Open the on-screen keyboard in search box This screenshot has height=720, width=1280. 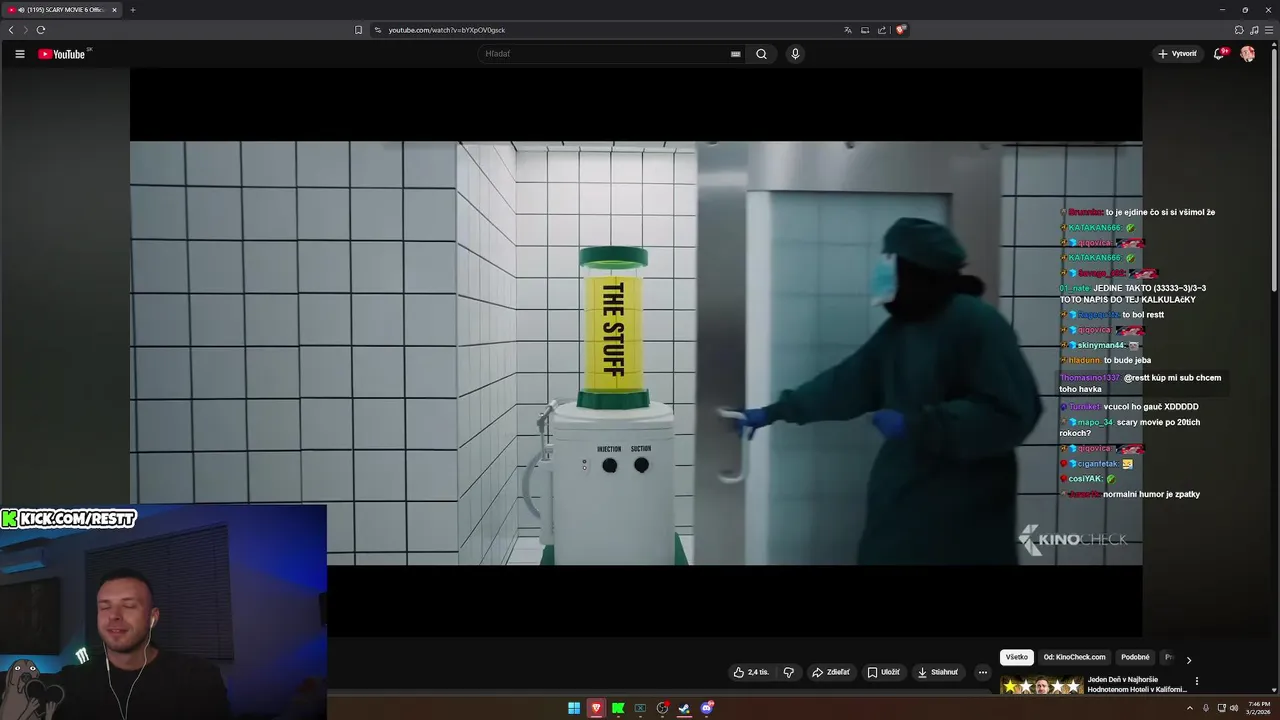(736, 54)
